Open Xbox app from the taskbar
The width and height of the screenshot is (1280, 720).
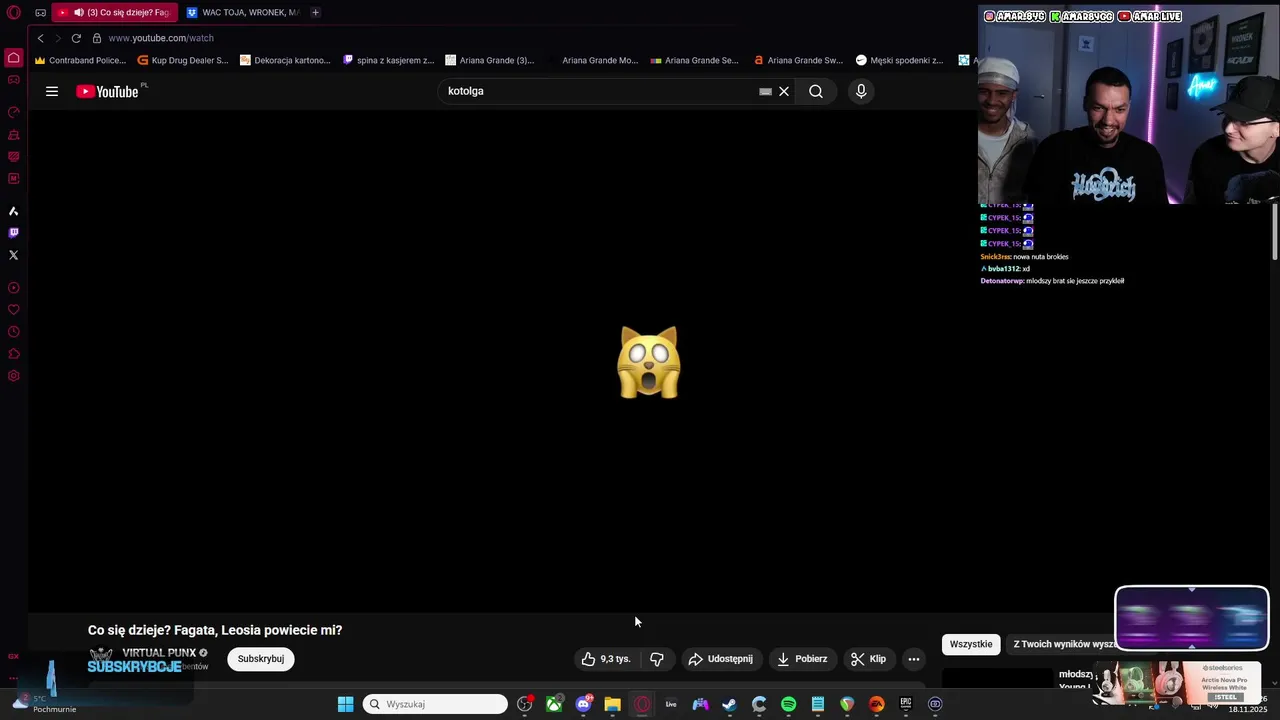(x=554, y=704)
